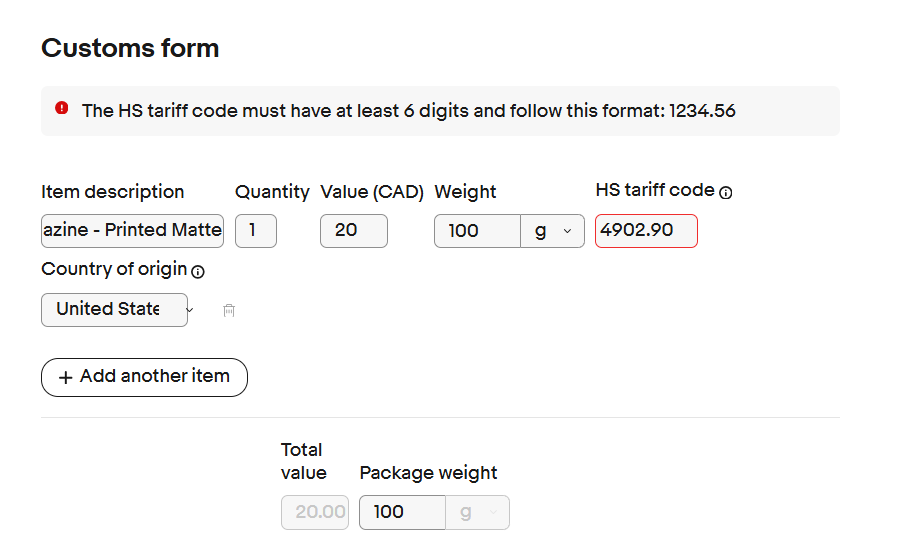Click into the Quantity field
The height and width of the screenshot is (550, 915).
[255, 231]
